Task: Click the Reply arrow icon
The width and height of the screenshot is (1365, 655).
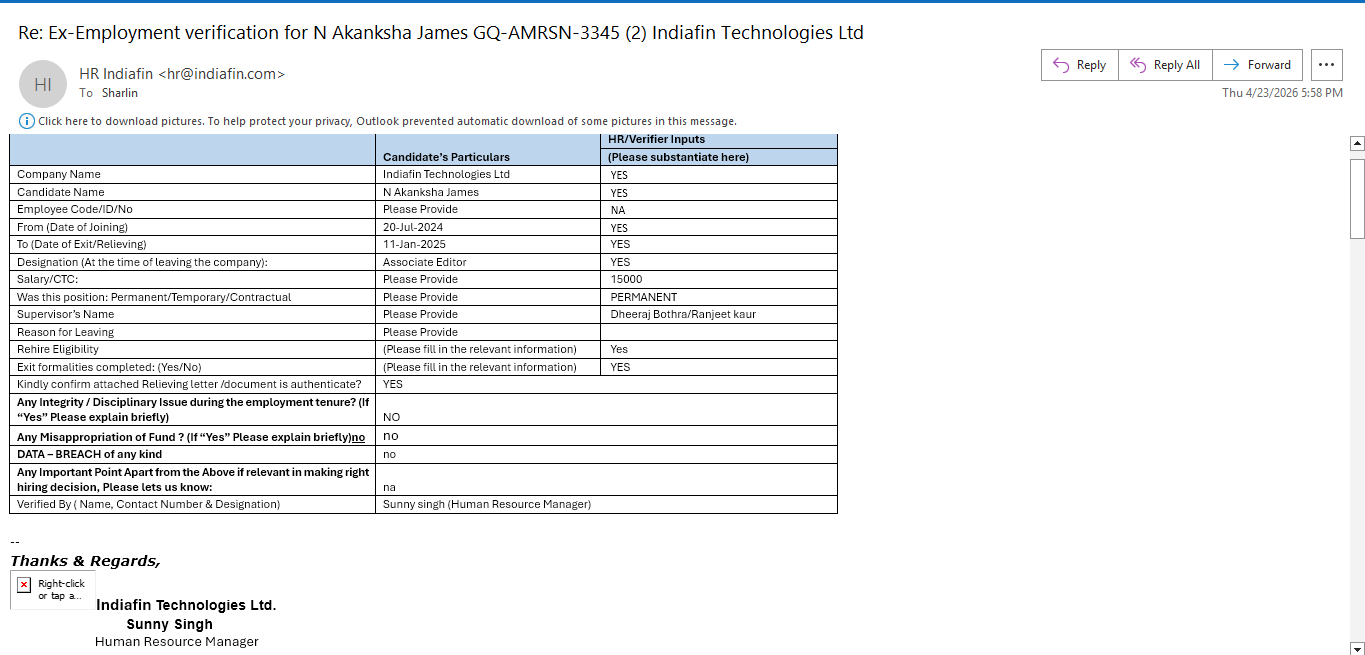Action: pos(1061,65)
